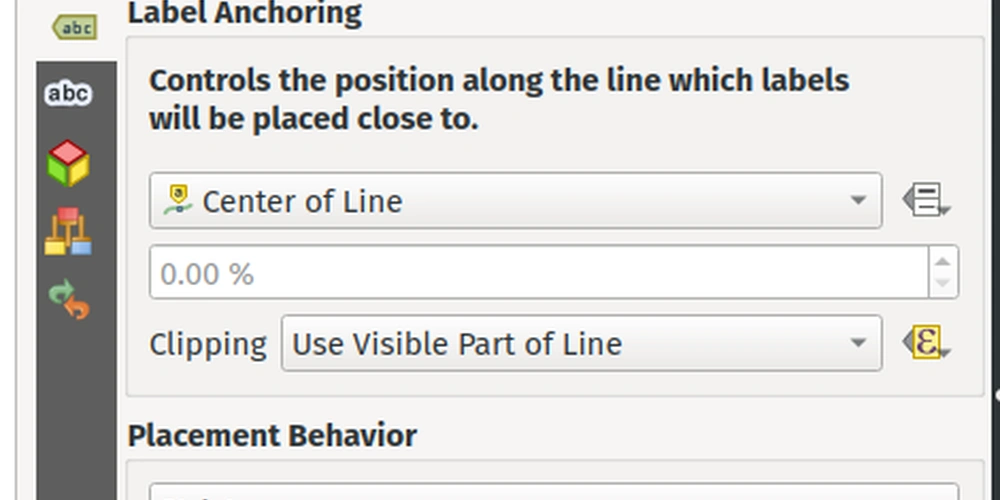Decrease the percentage with the down spinner arrow
The height and width of the screenshot is (500, 1000).
[943, 283]
